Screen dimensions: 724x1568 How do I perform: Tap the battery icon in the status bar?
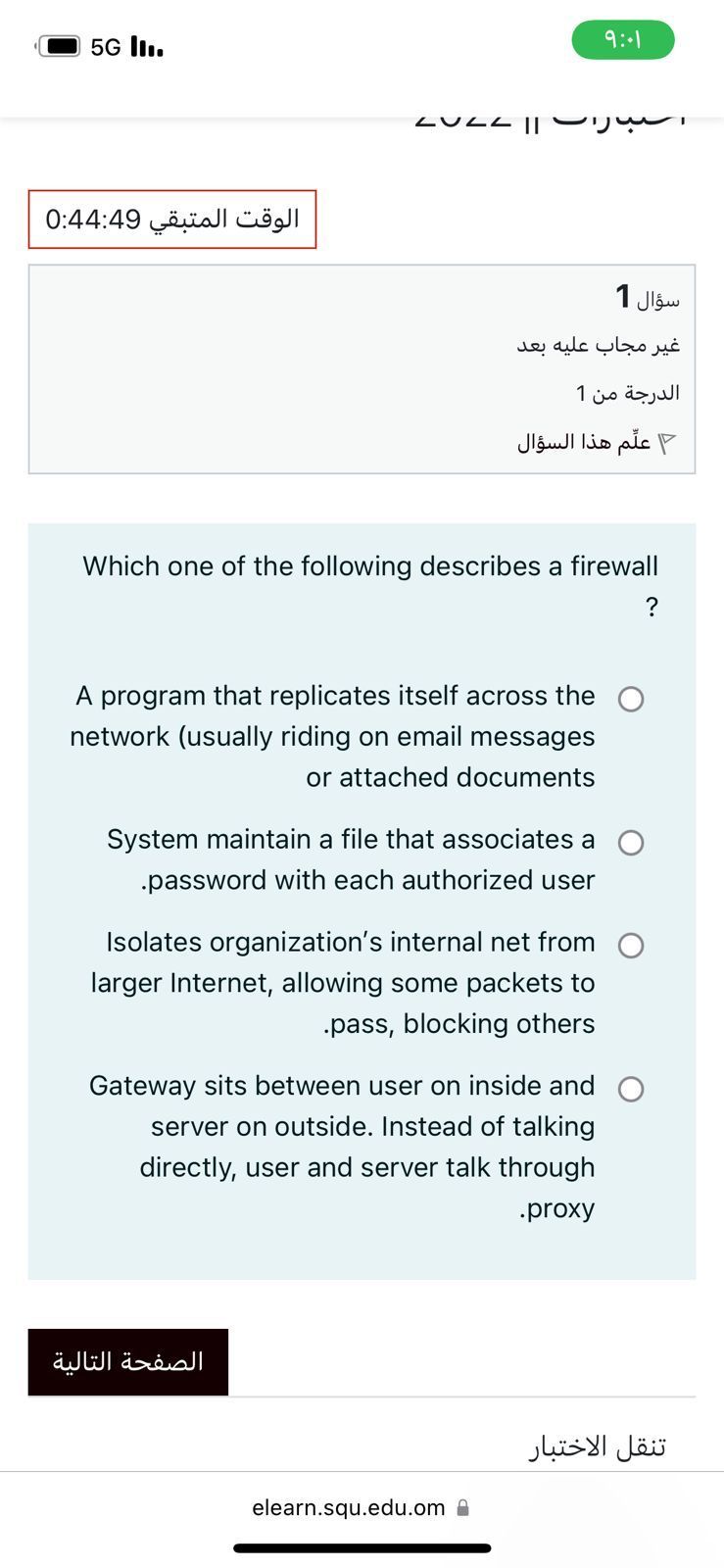tap(59, 46)
